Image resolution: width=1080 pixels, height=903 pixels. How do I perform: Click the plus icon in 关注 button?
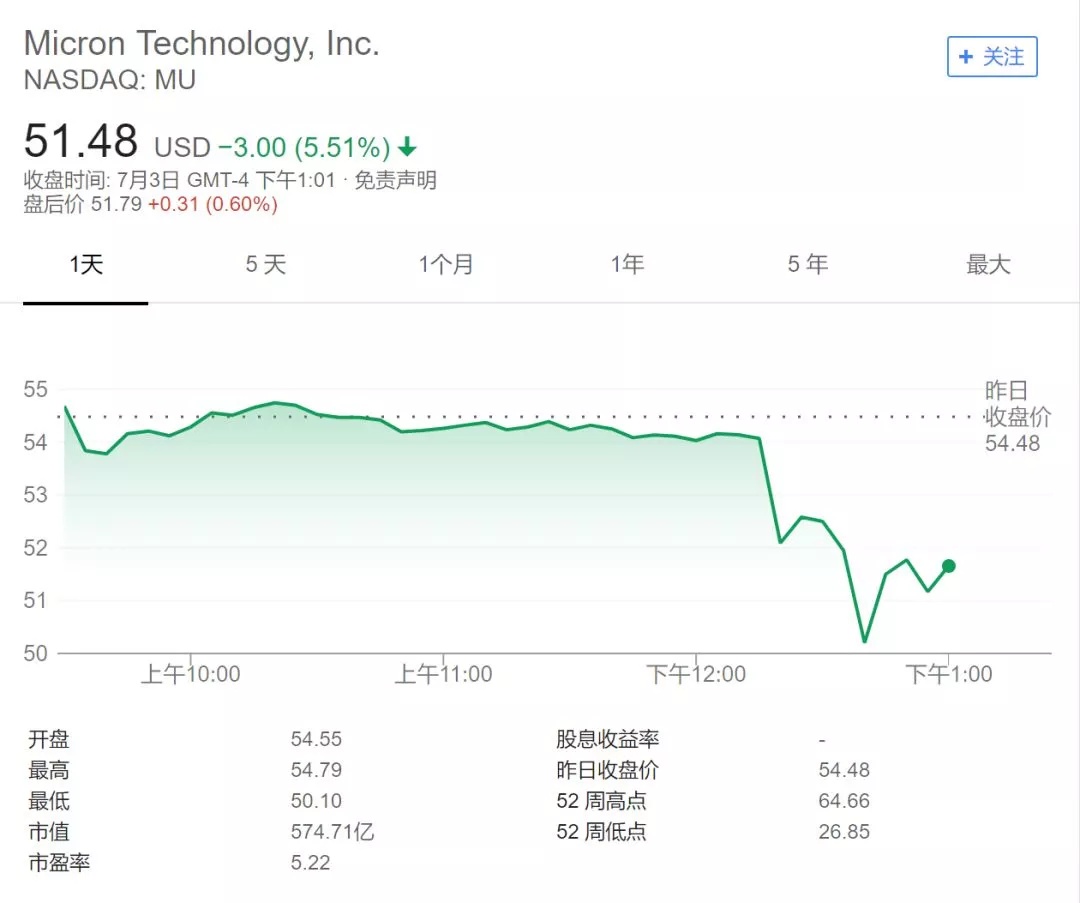click(x=966, y=56)
